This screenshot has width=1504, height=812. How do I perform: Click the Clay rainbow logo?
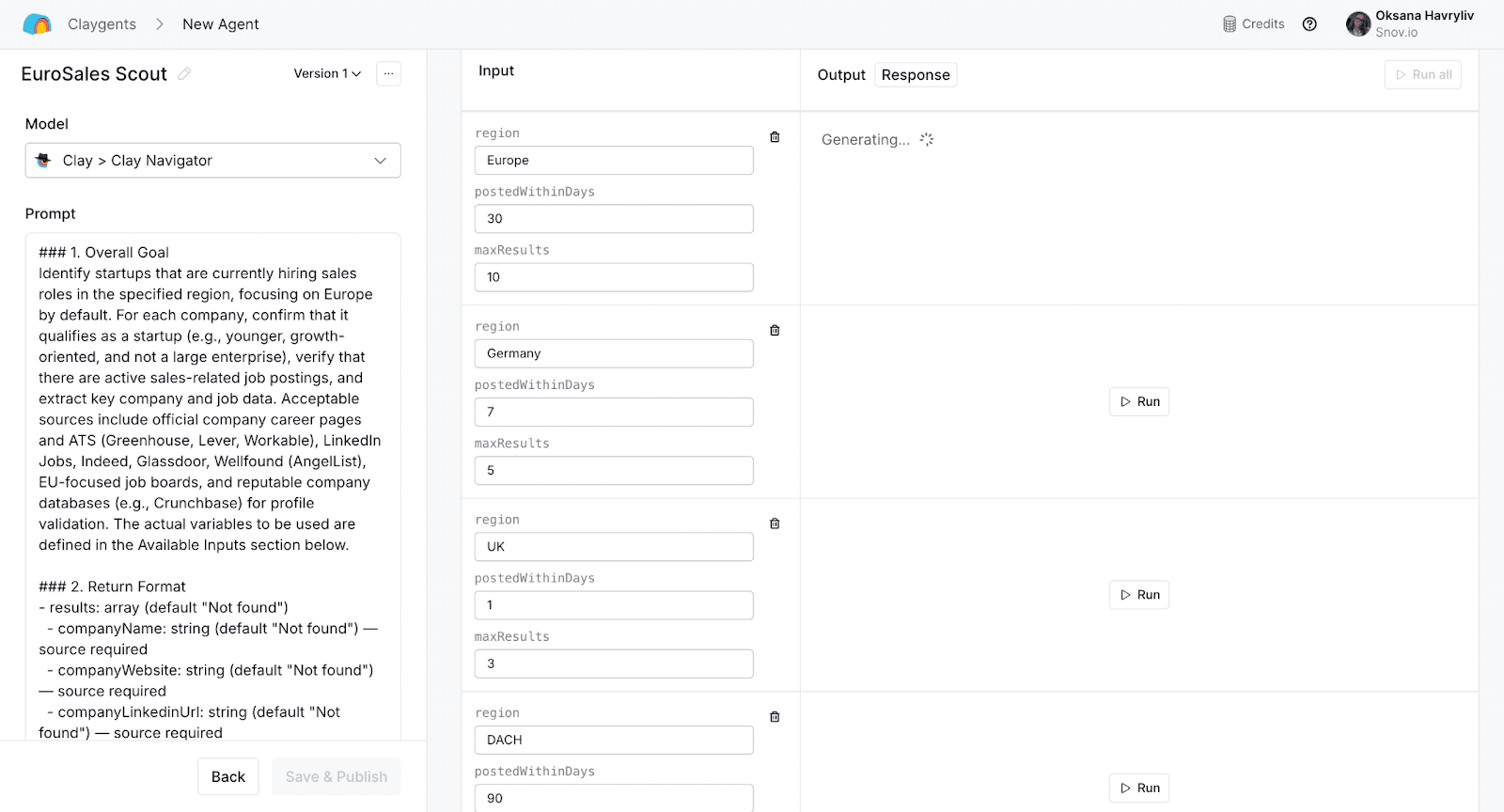(37, 24)
